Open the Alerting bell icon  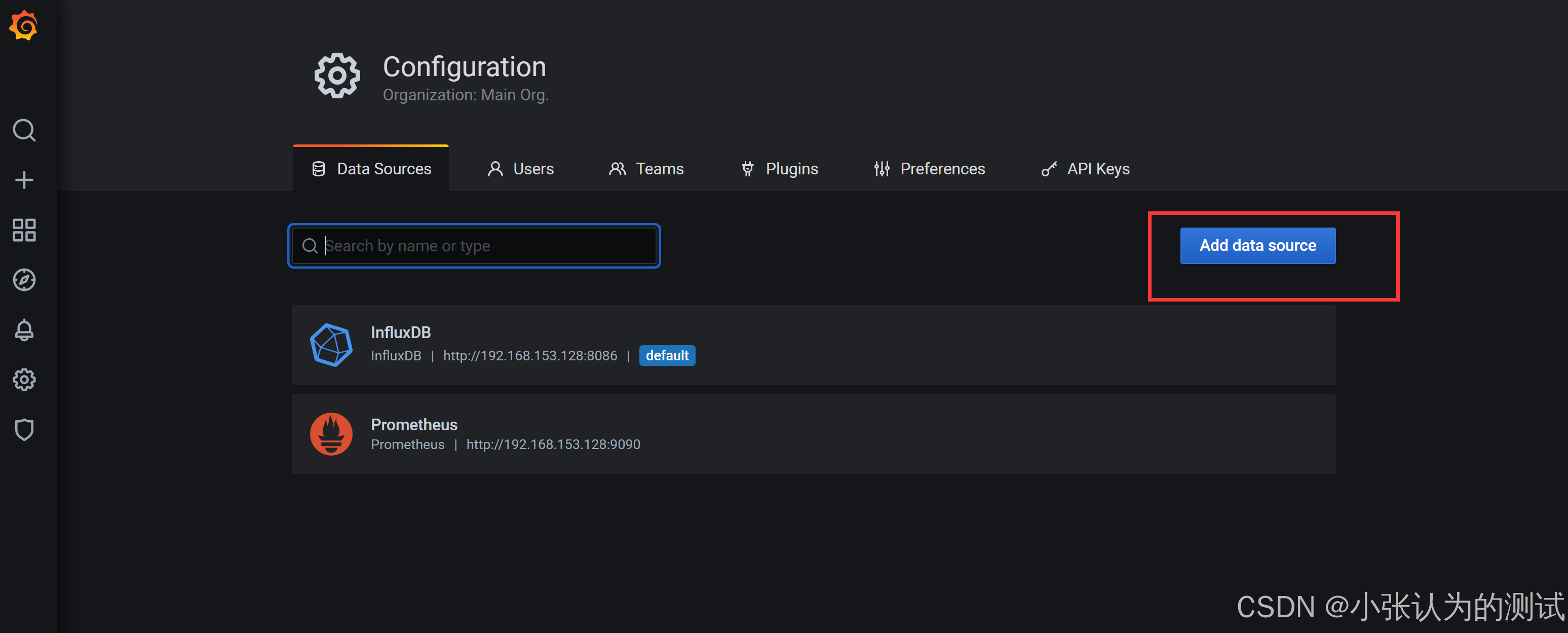coord(24,330)
